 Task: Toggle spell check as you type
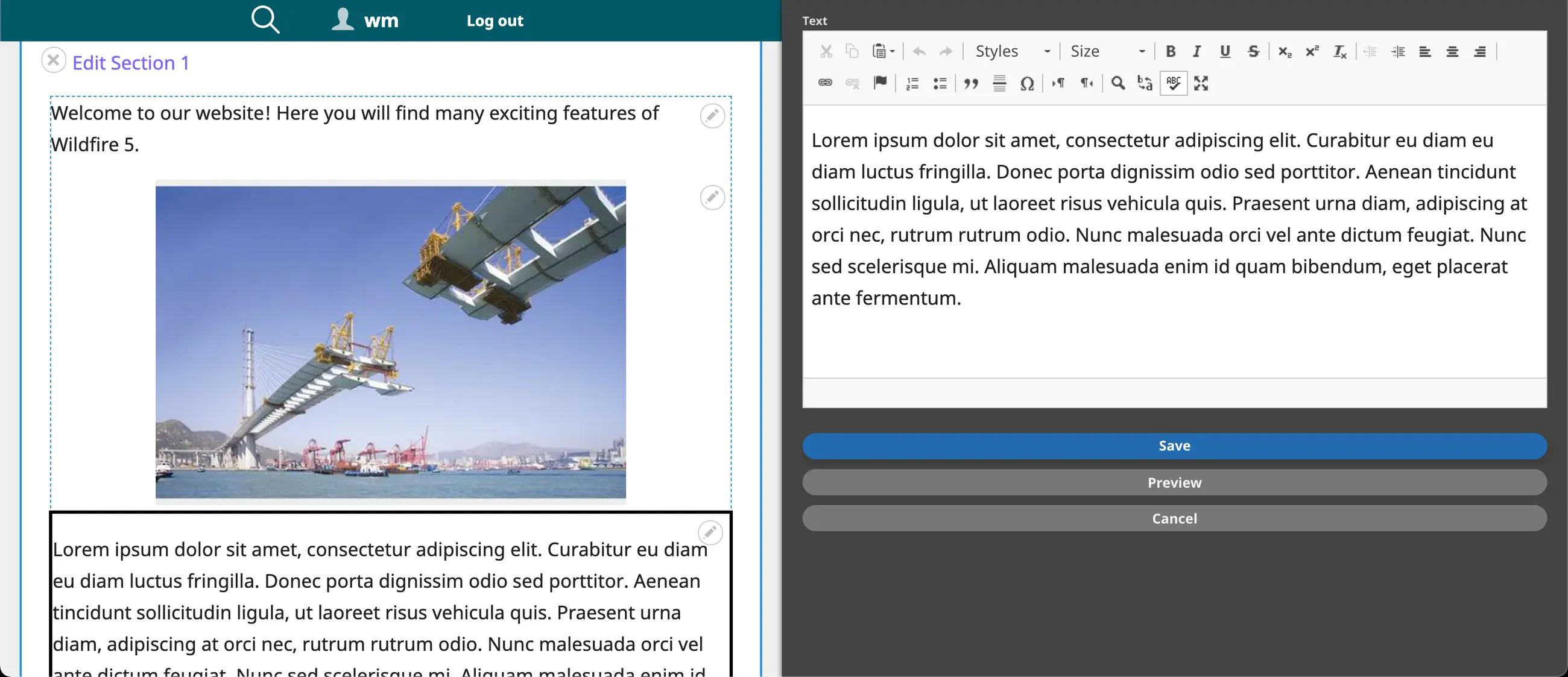(x=1173, y=83)
